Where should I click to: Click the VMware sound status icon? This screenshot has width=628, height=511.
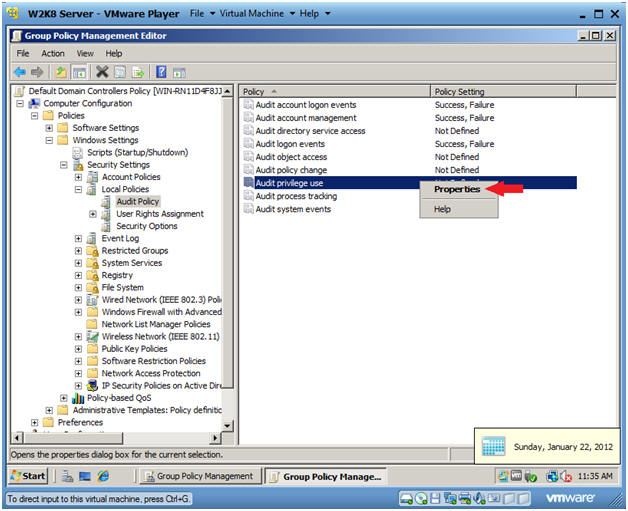(x=479, y=499)
